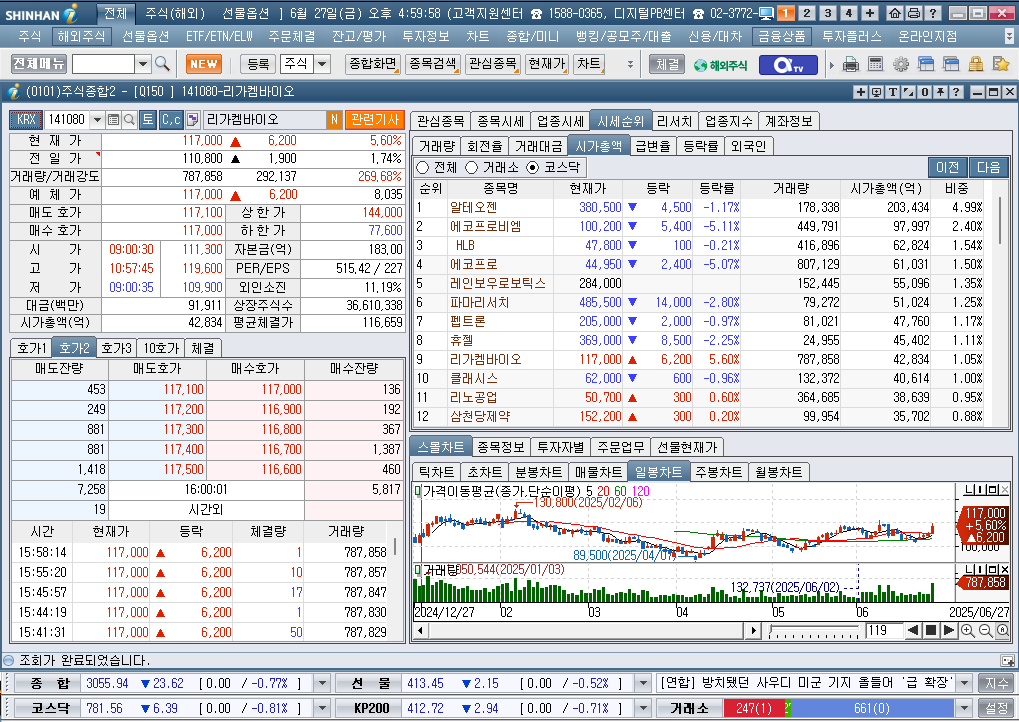Viewport: 1019px width, 722px height.
Task: Switch to virtual screen 4
Action: pyautogui.click(x=848, y=13)
